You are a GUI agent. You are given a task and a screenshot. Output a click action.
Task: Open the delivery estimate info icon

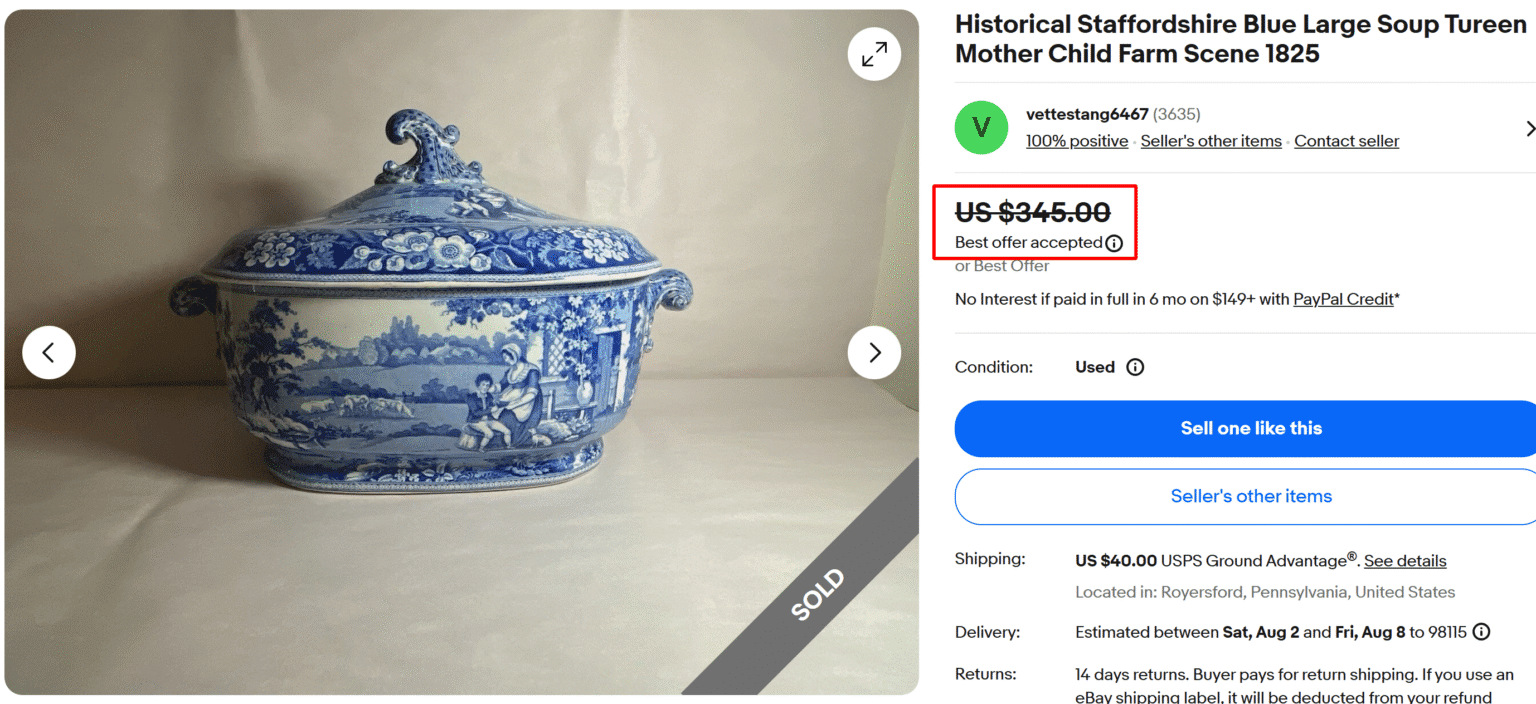click(1482, 632)
